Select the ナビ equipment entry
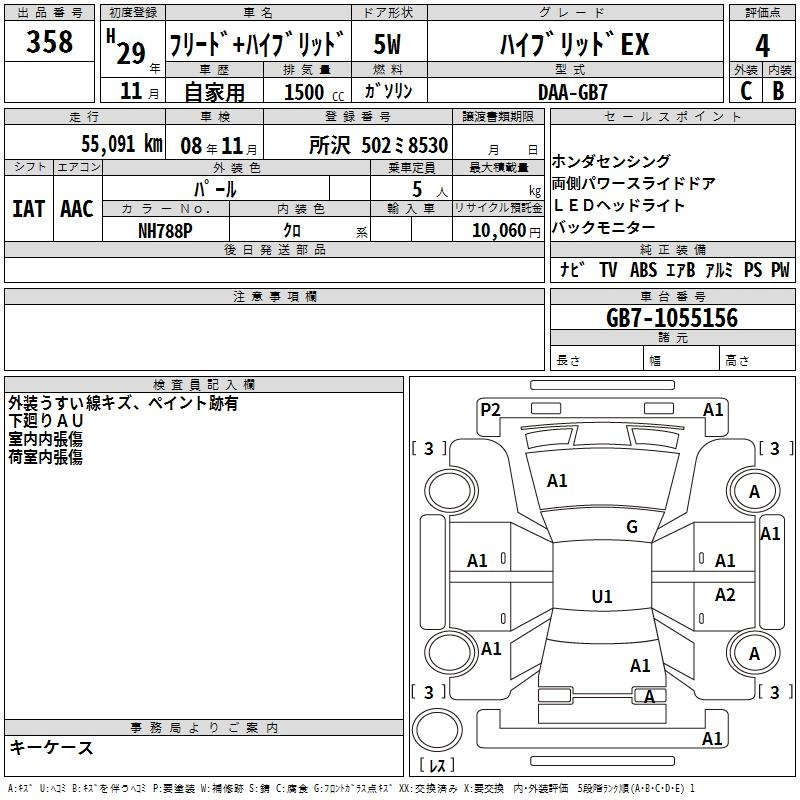This screenshot has width=800, height=800. pos(572,269)
